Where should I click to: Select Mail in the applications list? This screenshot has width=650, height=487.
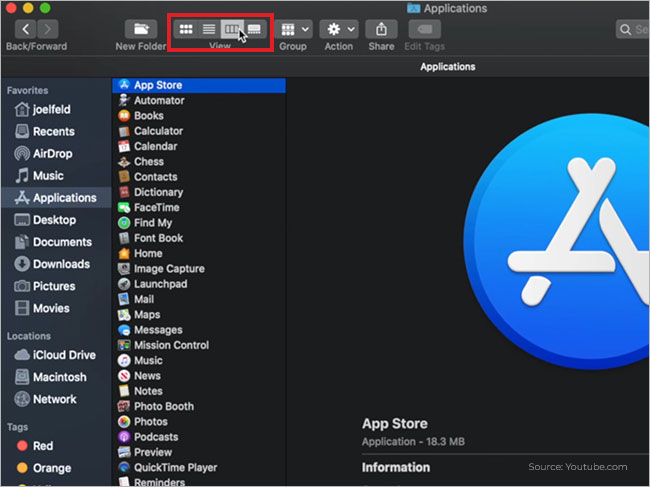(x=199, y=299)
